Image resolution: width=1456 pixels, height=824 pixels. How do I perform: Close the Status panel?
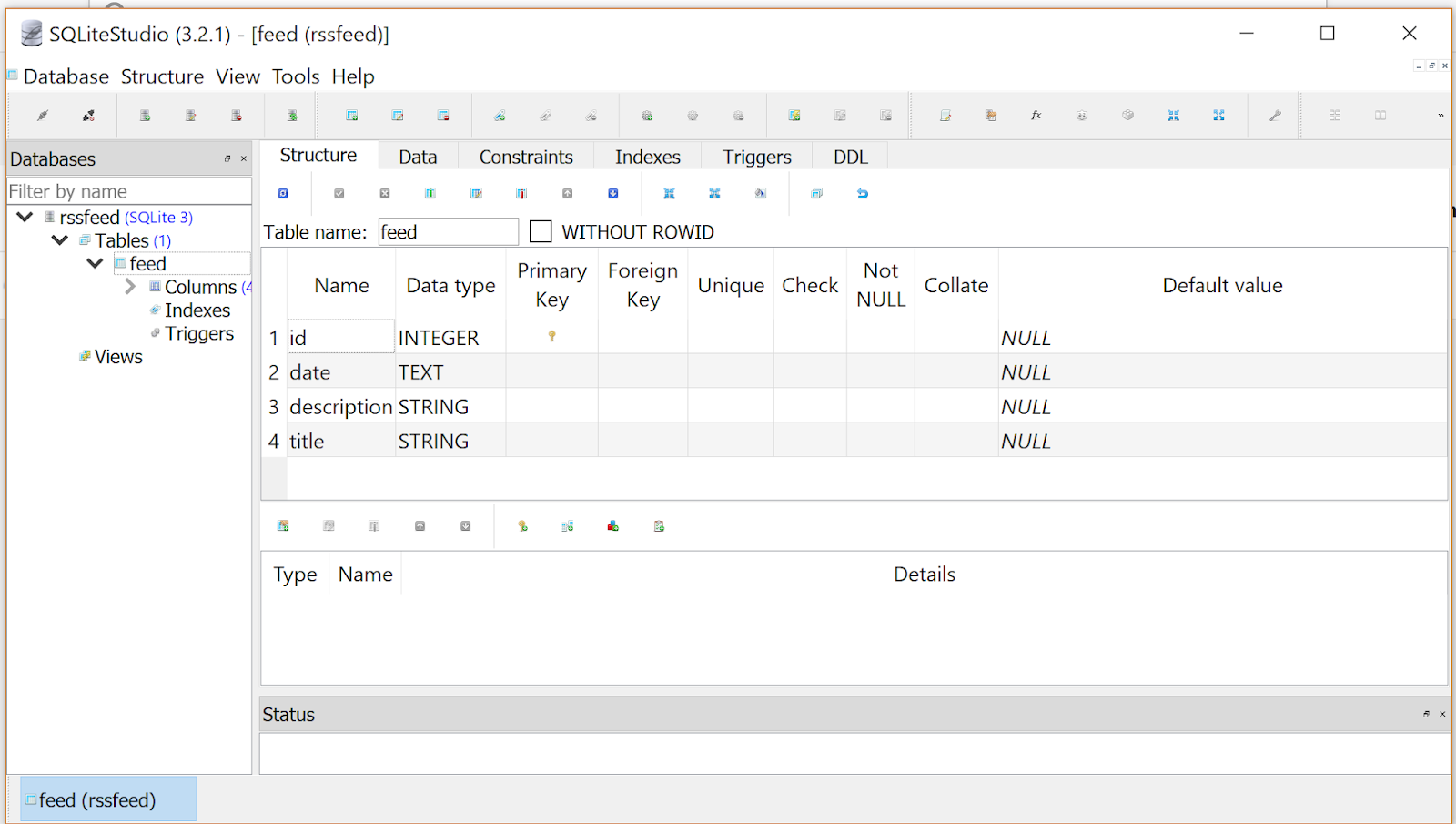click(x=1442, y=714)
